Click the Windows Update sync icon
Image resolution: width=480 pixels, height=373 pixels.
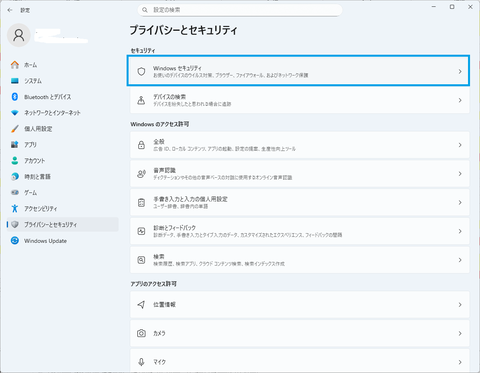[x=15, y=241]
